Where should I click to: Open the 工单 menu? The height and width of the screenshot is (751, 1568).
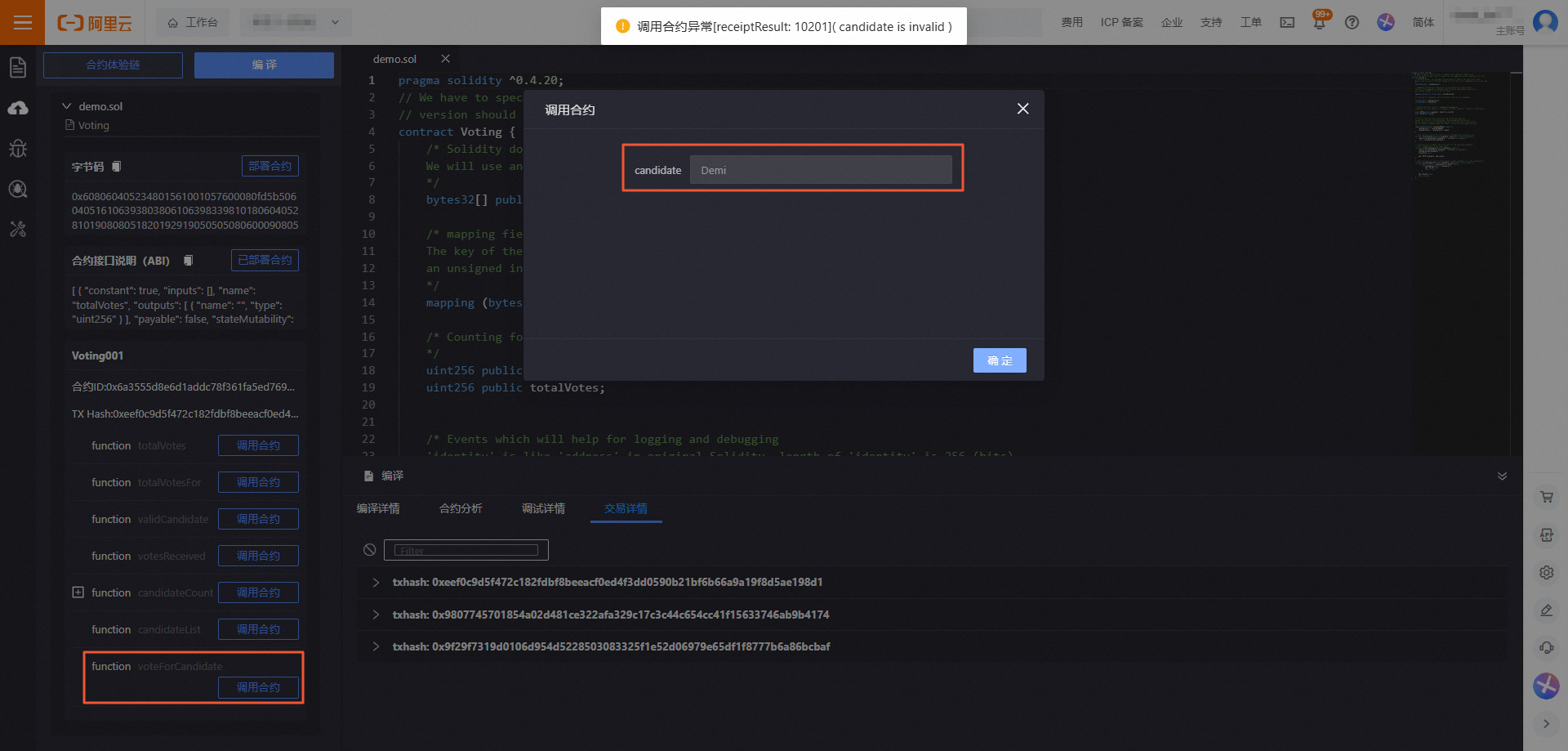(x=1250, y=22)
